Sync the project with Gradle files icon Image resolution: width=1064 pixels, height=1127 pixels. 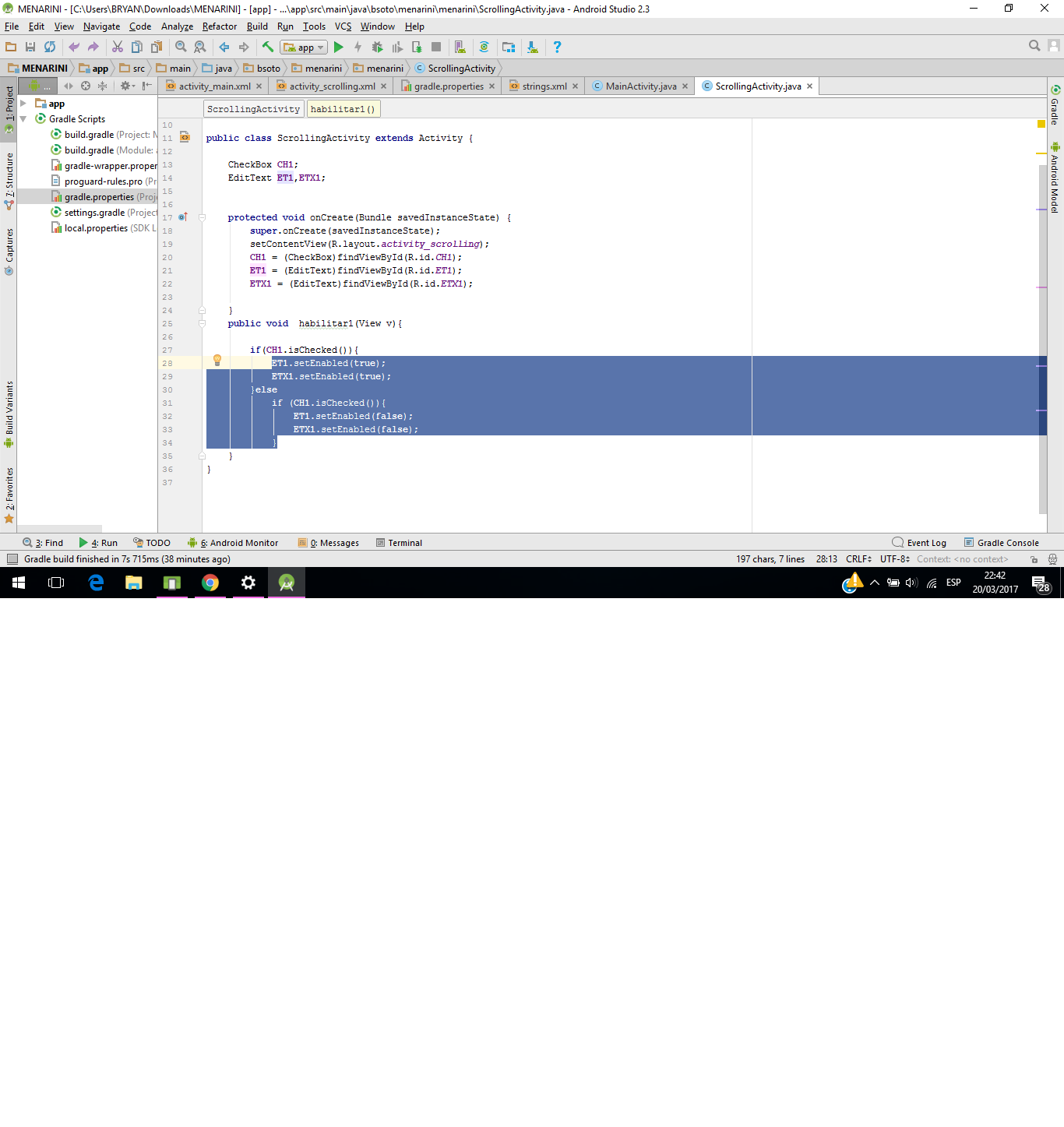(x=484, y=48)
